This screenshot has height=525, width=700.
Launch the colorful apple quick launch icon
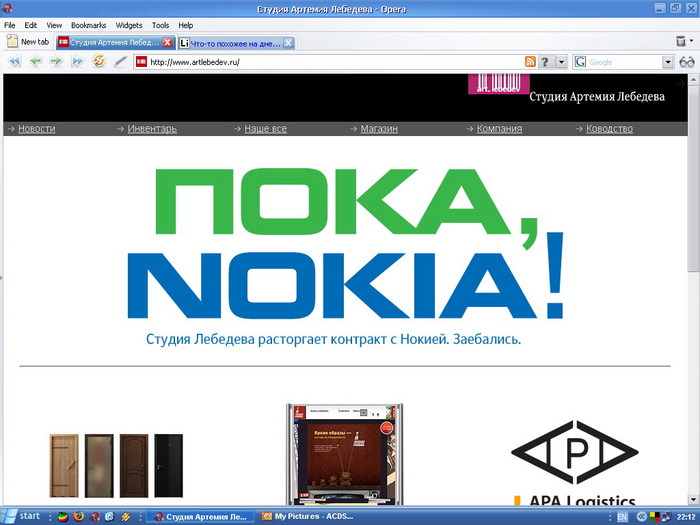pyautogui.click(x=62, y=517)
